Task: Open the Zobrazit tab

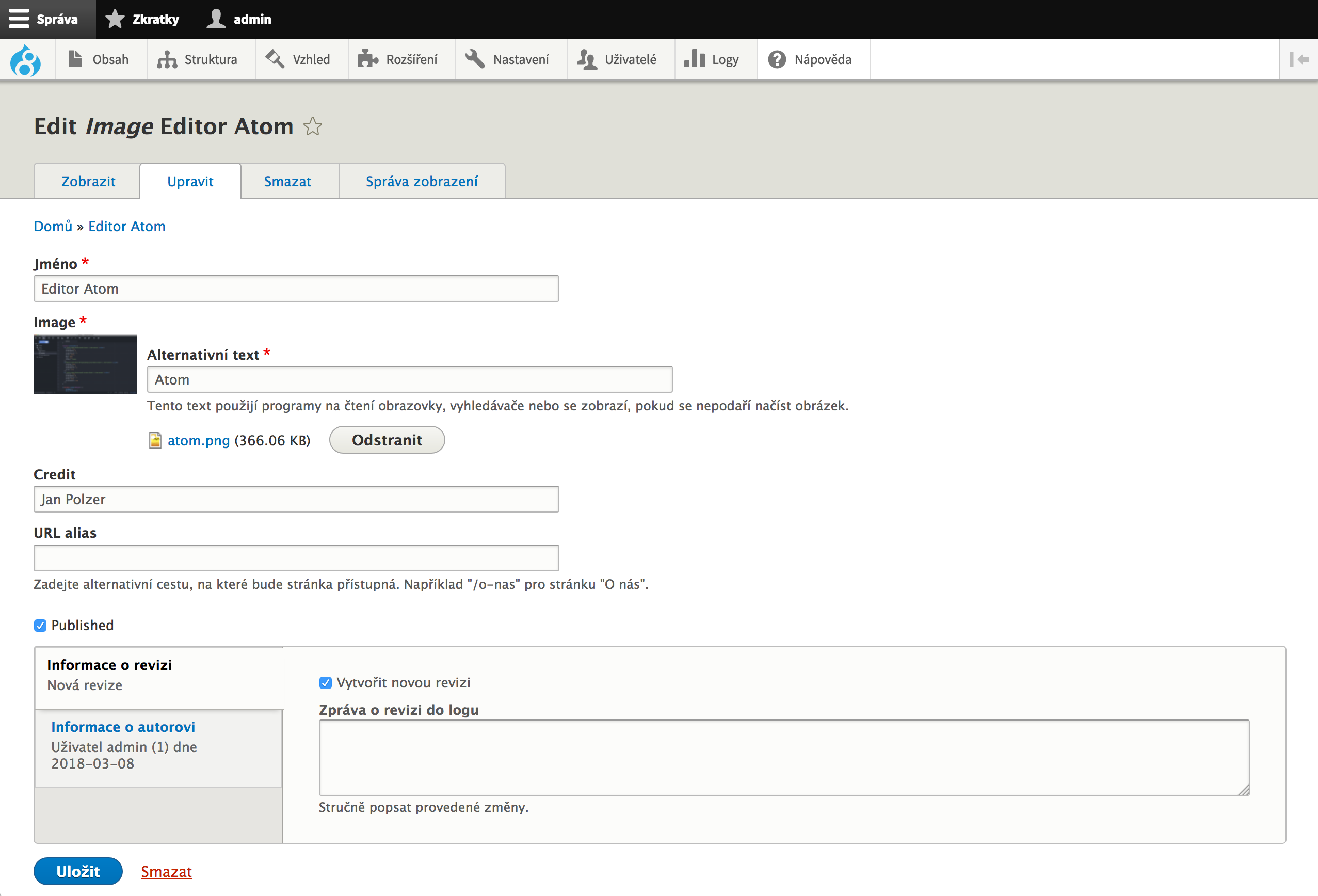Action: coord(88,182)
